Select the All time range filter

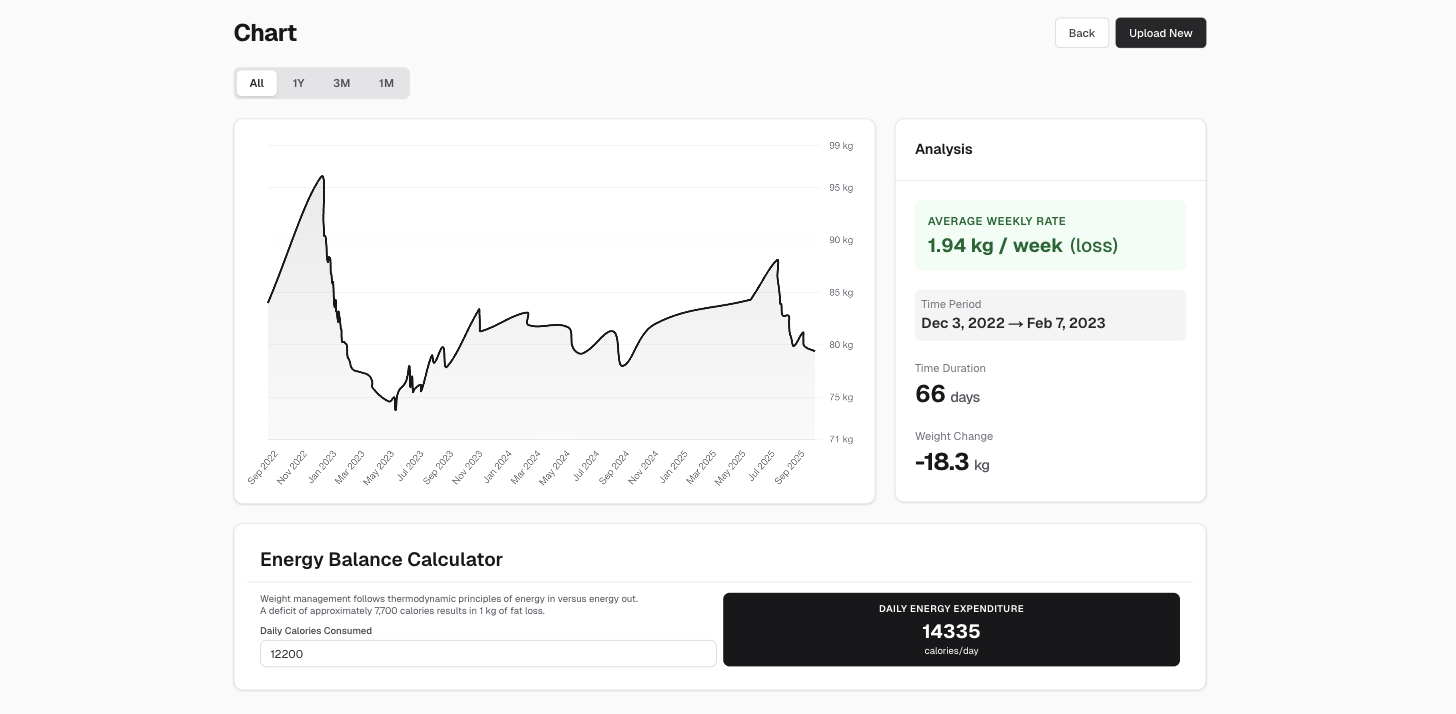click(x=256, y=83)
